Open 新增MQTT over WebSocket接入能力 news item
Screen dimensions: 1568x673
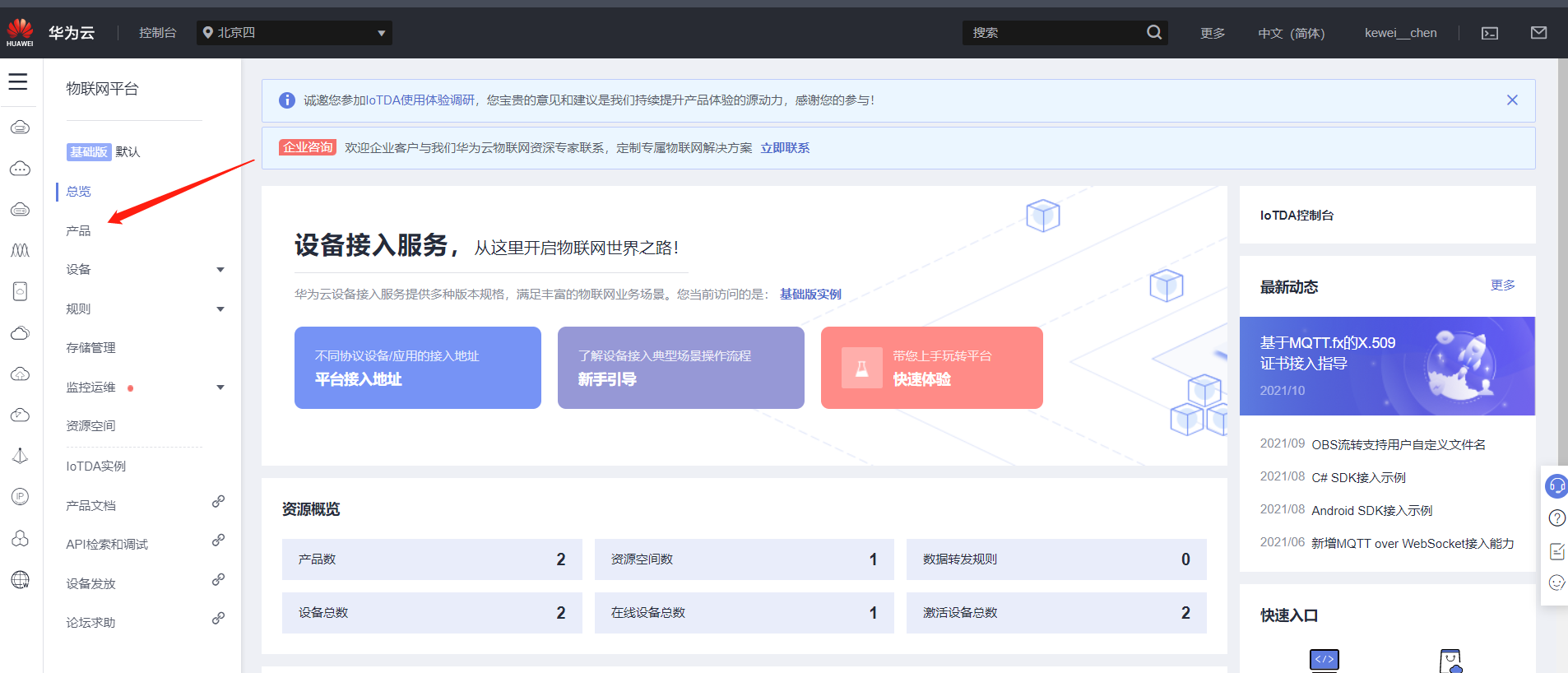tap(1413, 544)
